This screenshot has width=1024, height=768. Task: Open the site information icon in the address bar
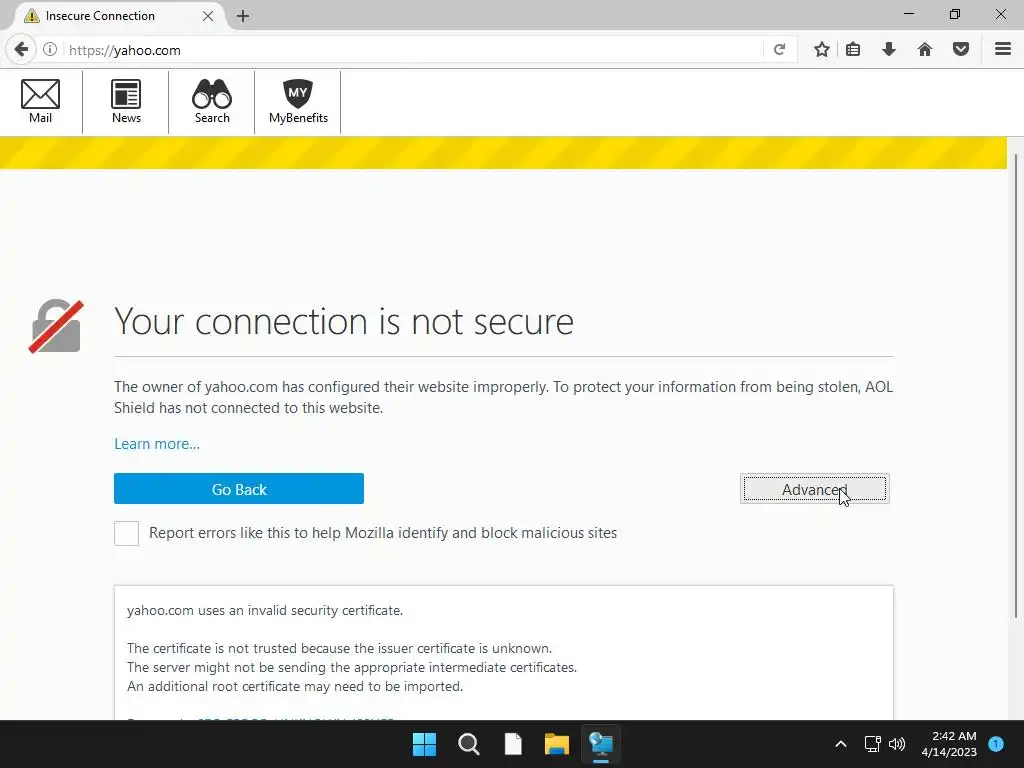[x=50, y=50]
